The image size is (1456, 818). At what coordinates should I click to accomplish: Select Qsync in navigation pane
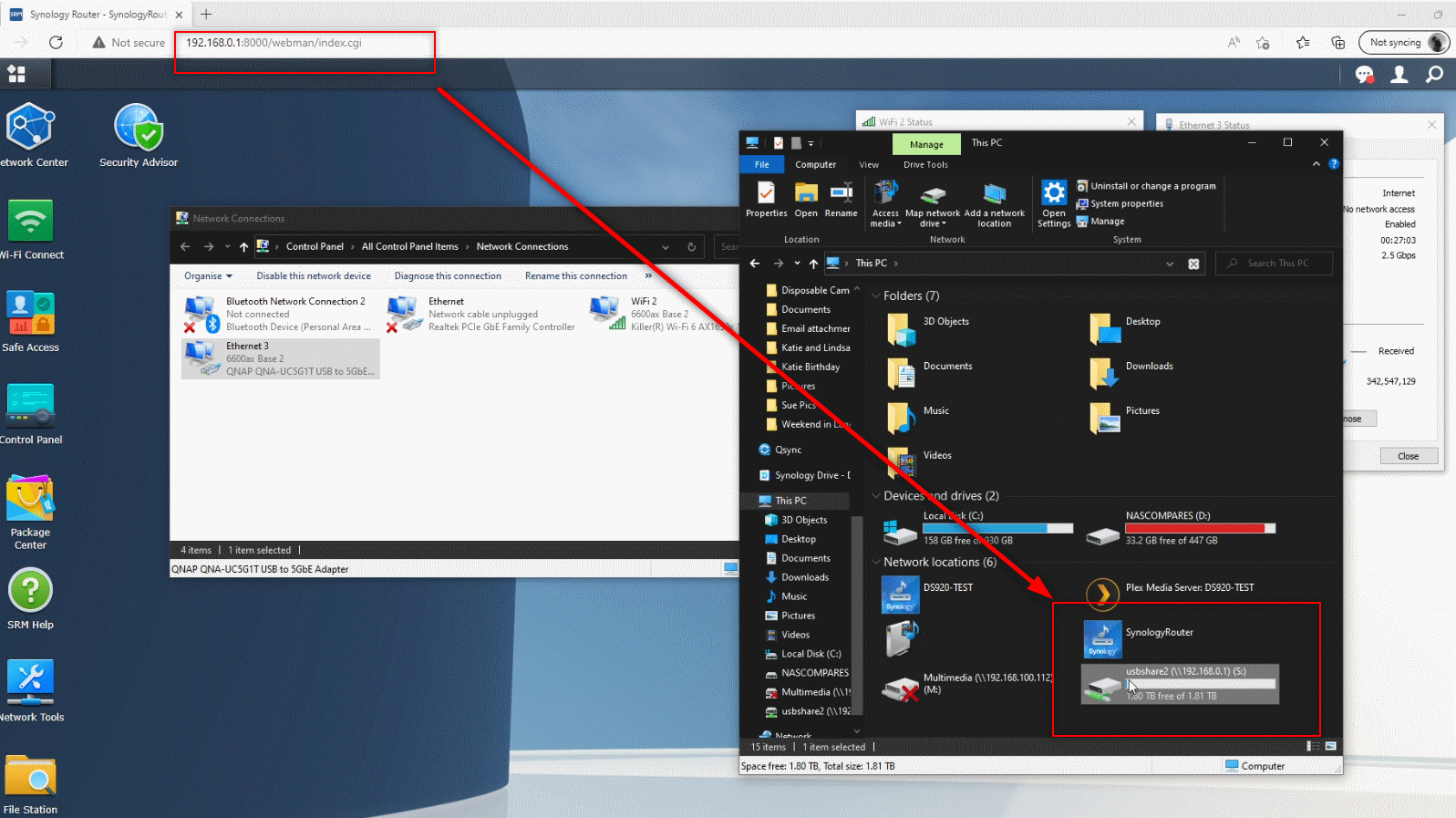(788, 450)
